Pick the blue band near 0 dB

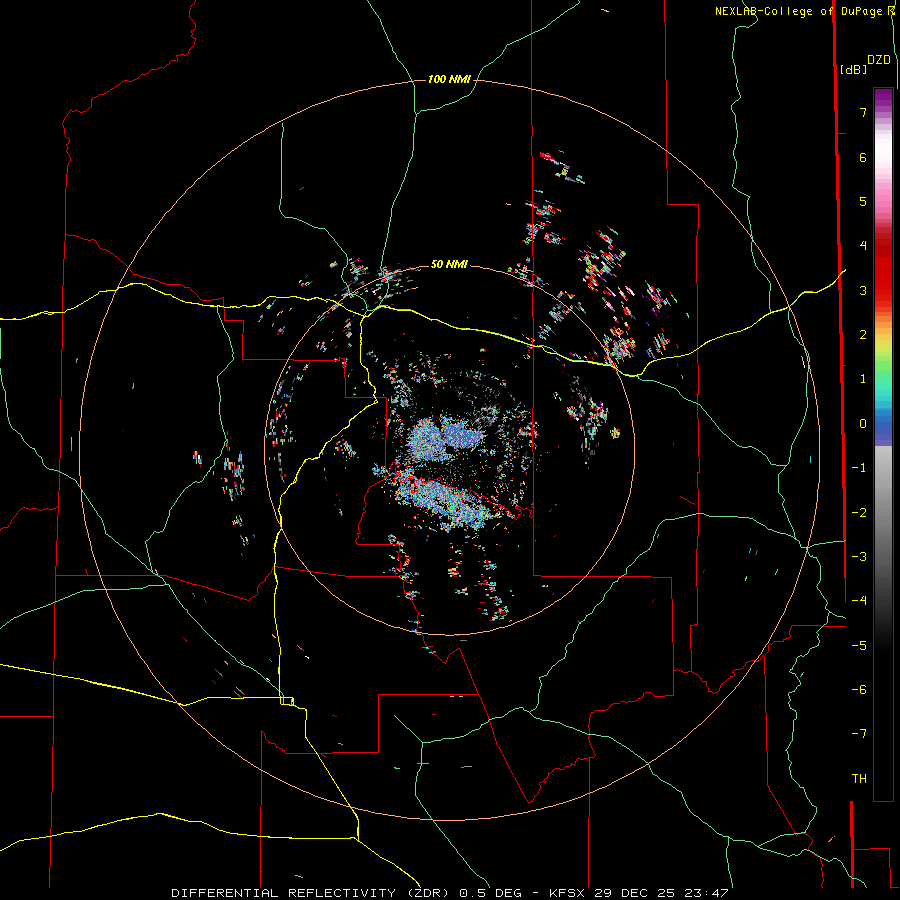pyautogui.click(x=883, y=425)
